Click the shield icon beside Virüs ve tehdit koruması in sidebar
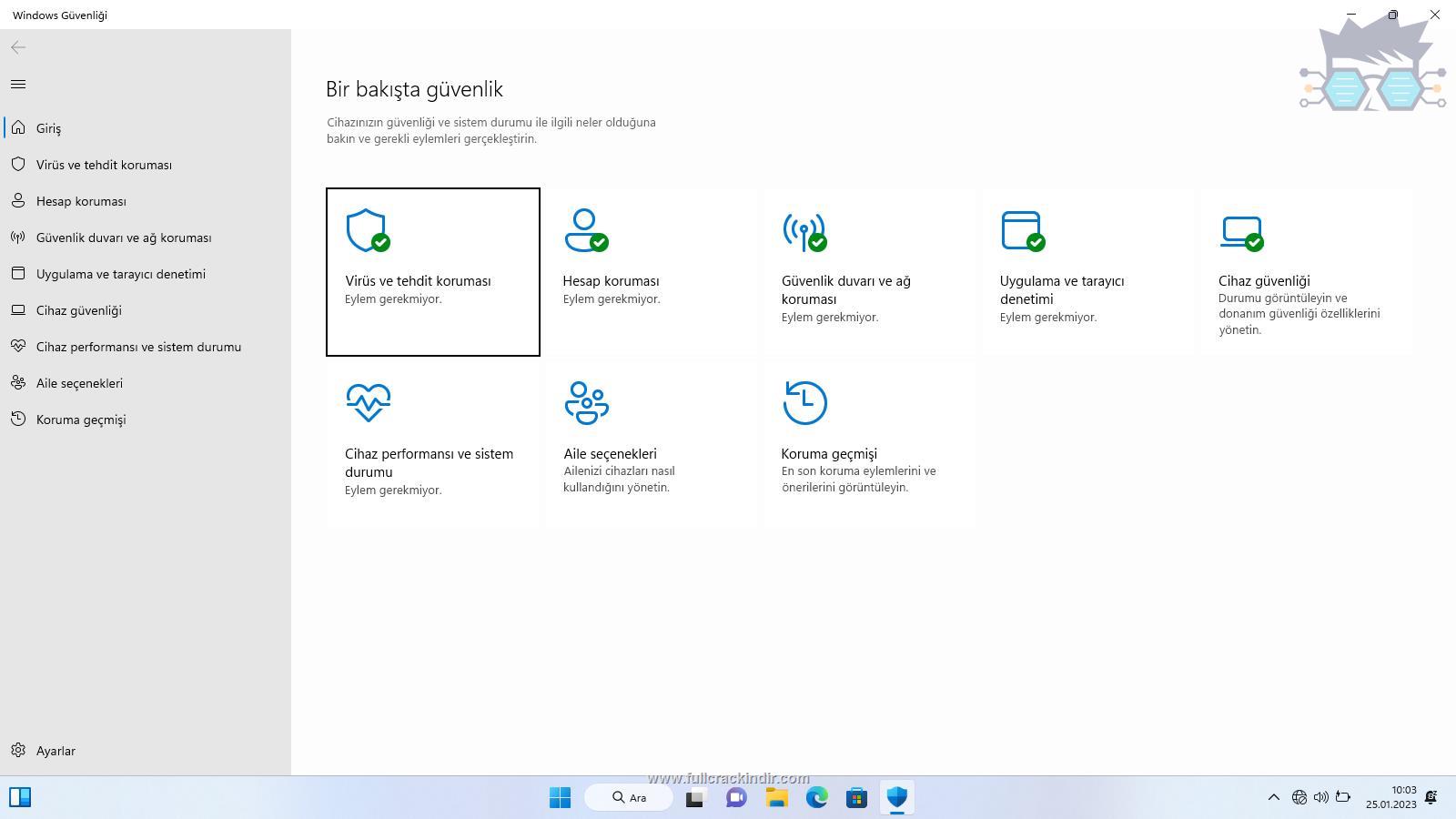Screen dimensions: 1456x819 18,165
